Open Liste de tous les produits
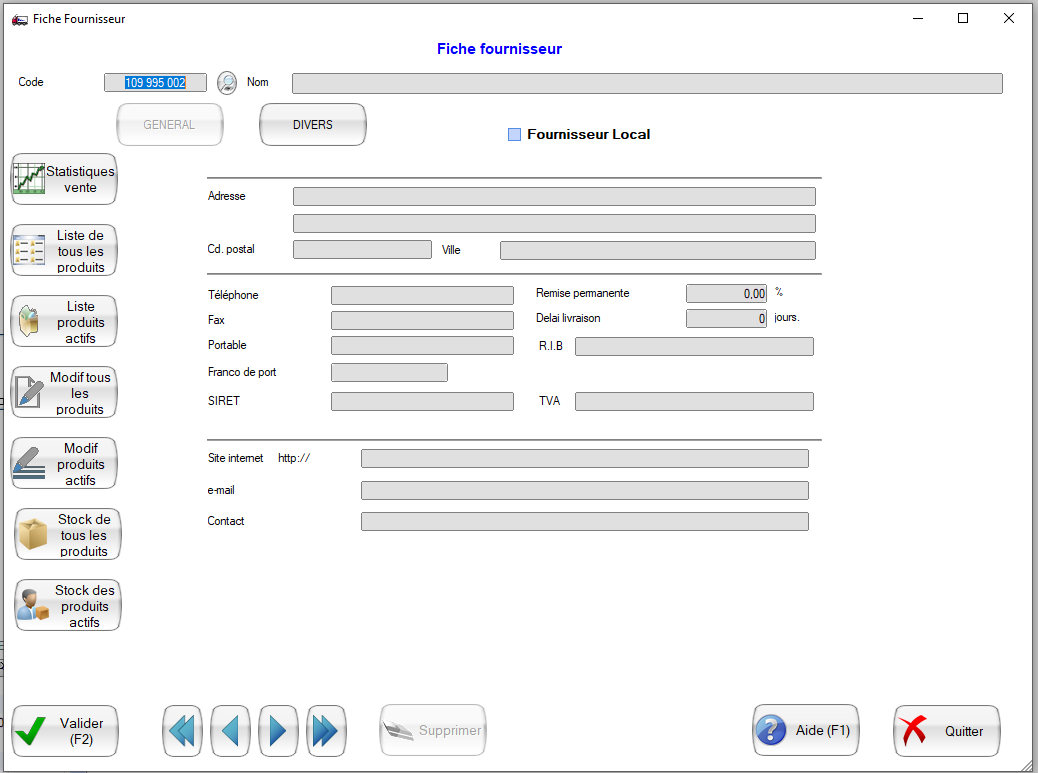This screenshot has width=1038, height=773. point(64,251)
